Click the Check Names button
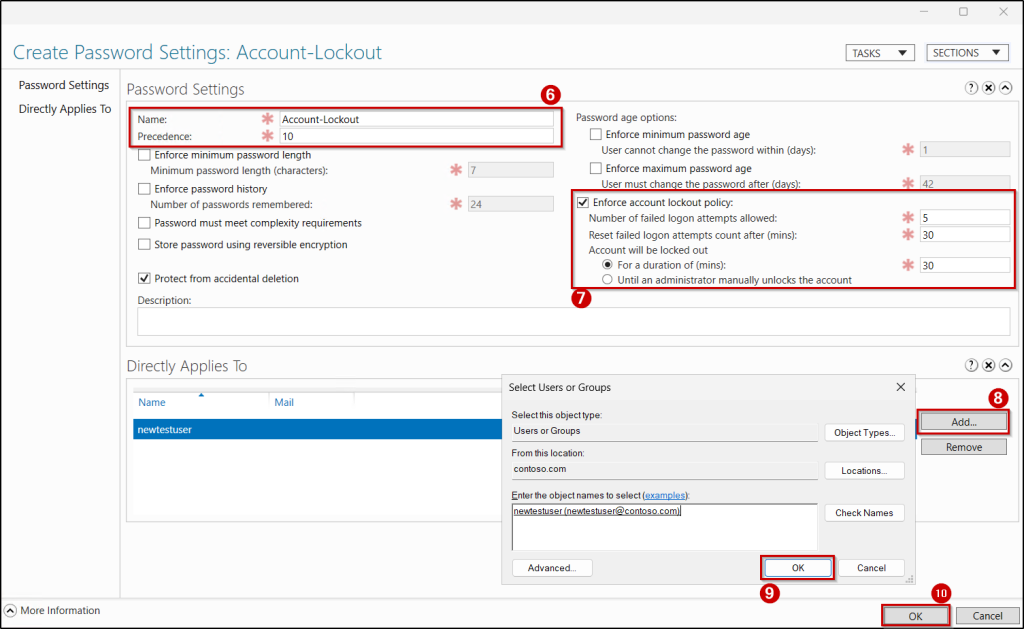The height and width of the screenshot is (629, 1024). point(864,512)
